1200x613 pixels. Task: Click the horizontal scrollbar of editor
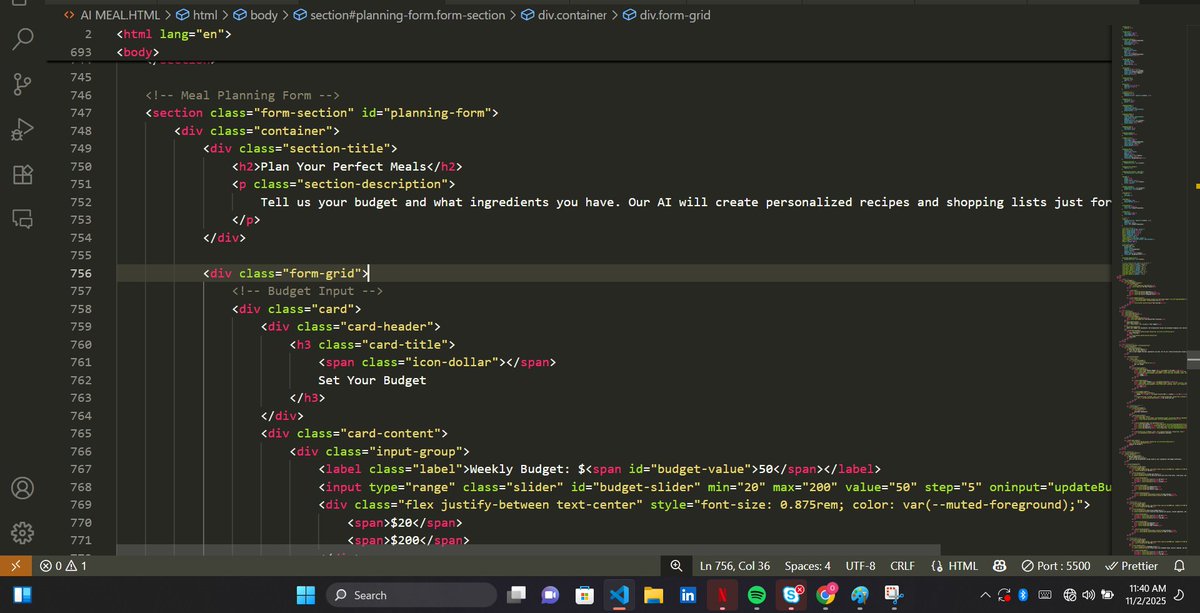528,550
